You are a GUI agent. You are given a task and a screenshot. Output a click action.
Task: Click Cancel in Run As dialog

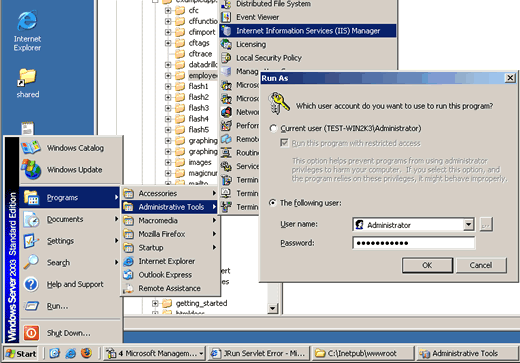(x=481, y=265)
